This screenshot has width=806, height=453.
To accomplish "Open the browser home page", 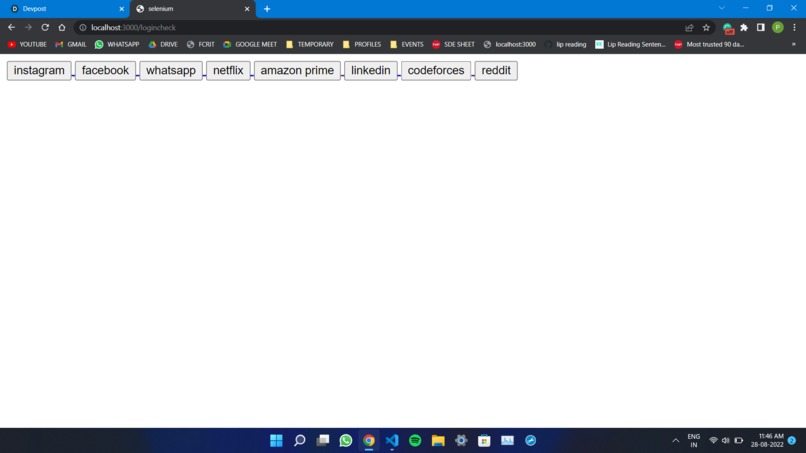I will click(62, 27).
